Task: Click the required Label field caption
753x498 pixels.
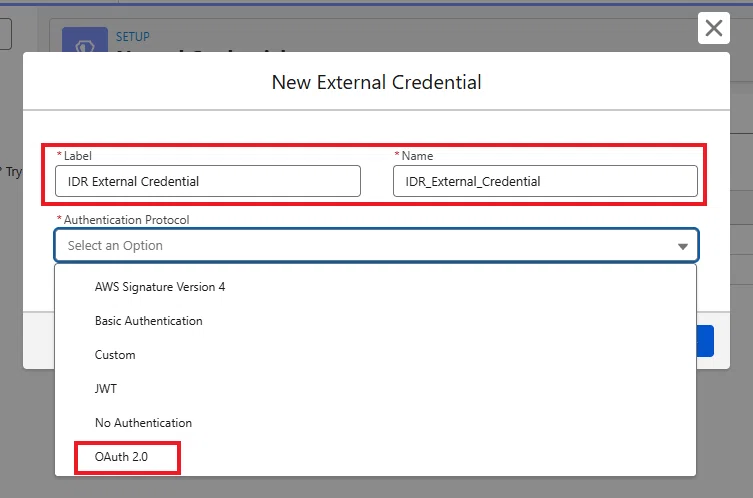Action: pyautogui.click(x=77, y=156)
